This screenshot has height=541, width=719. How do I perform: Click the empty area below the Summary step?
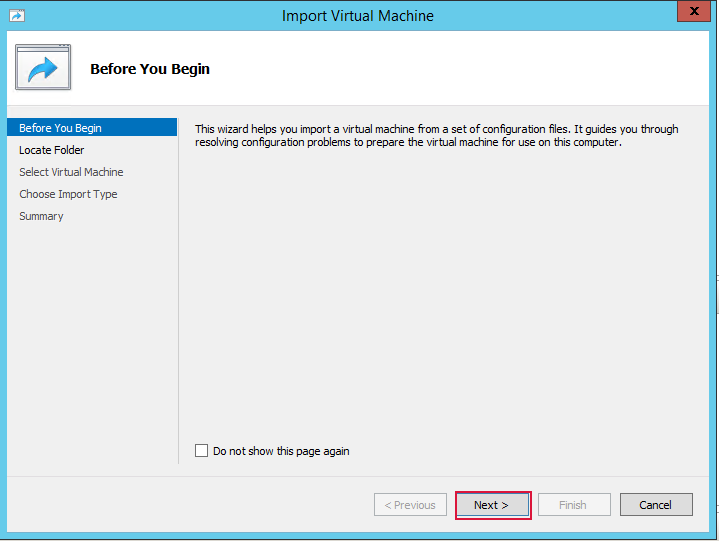click(90, 340)
